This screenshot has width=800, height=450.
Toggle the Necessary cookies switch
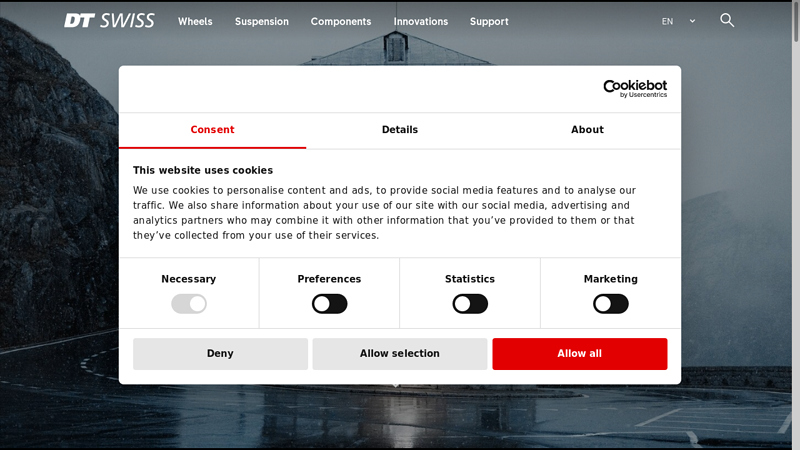tap(189, 304)
